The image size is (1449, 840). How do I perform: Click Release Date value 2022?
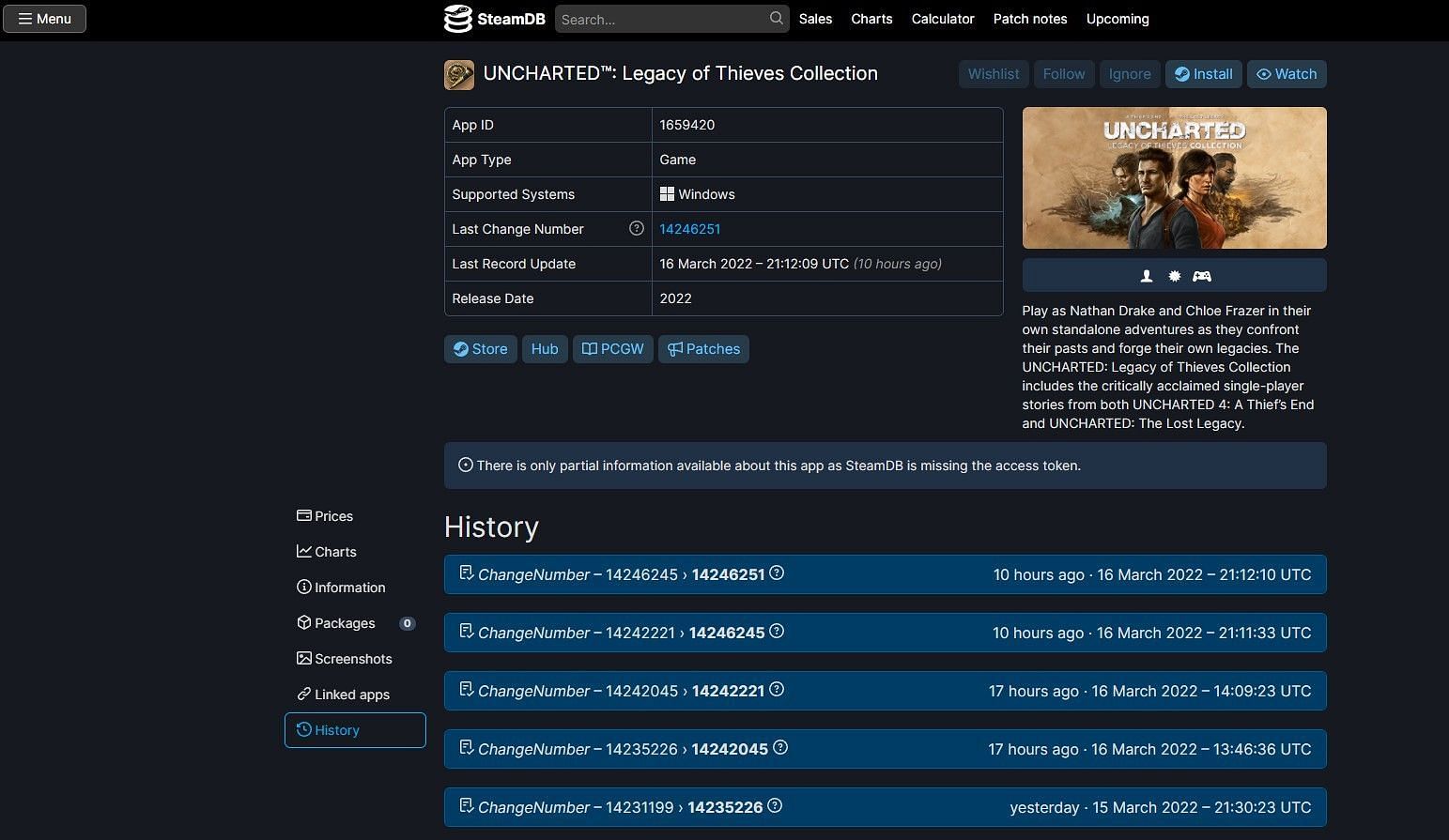pyautogui.click(x=675, y=298)
